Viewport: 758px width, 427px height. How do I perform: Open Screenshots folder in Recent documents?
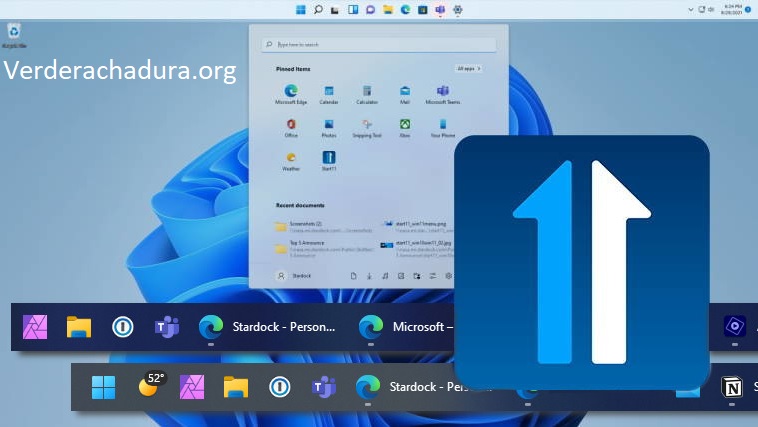click(x=323, y=226)
